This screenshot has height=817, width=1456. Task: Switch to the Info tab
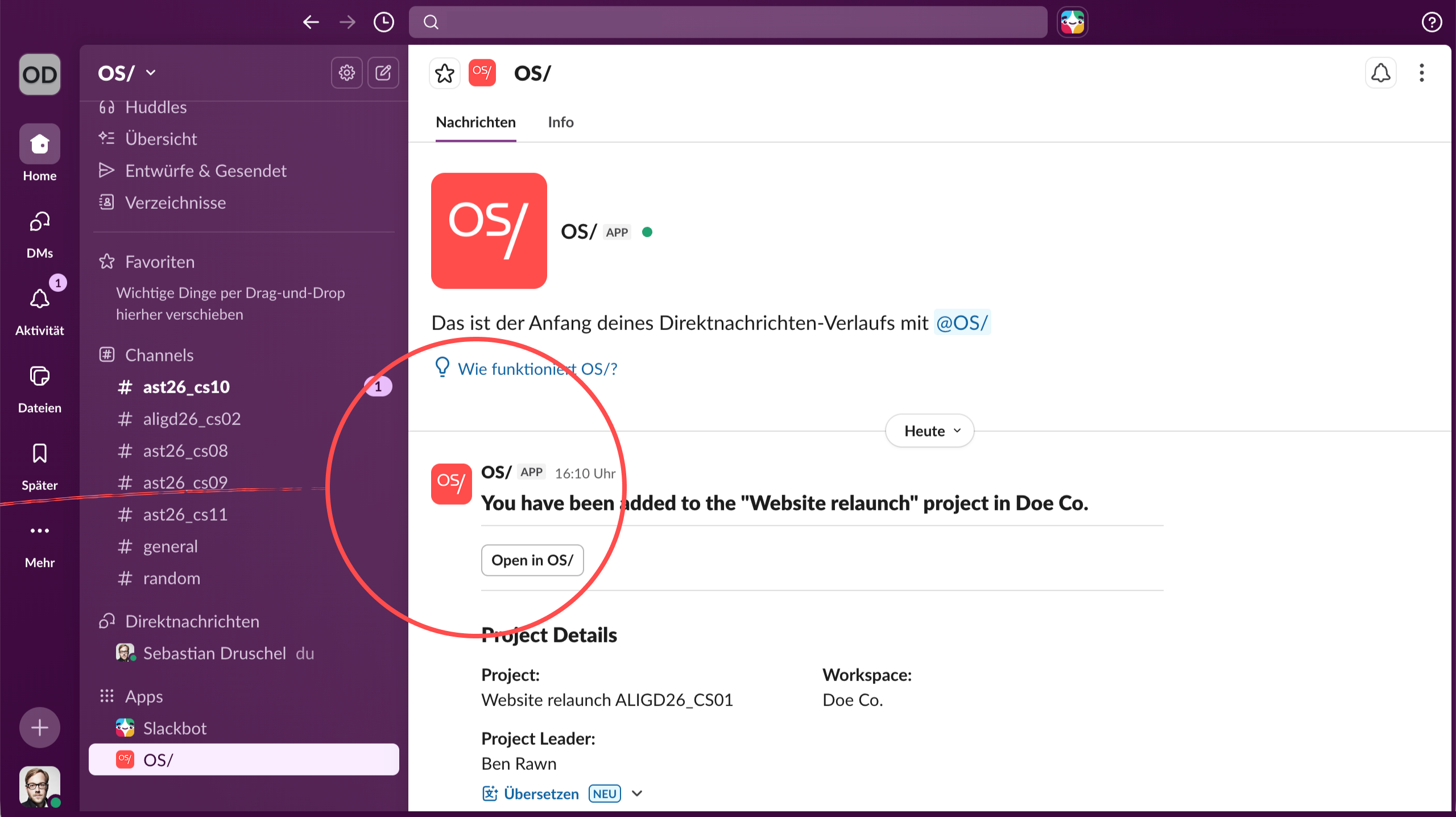[x=560, y=122]
